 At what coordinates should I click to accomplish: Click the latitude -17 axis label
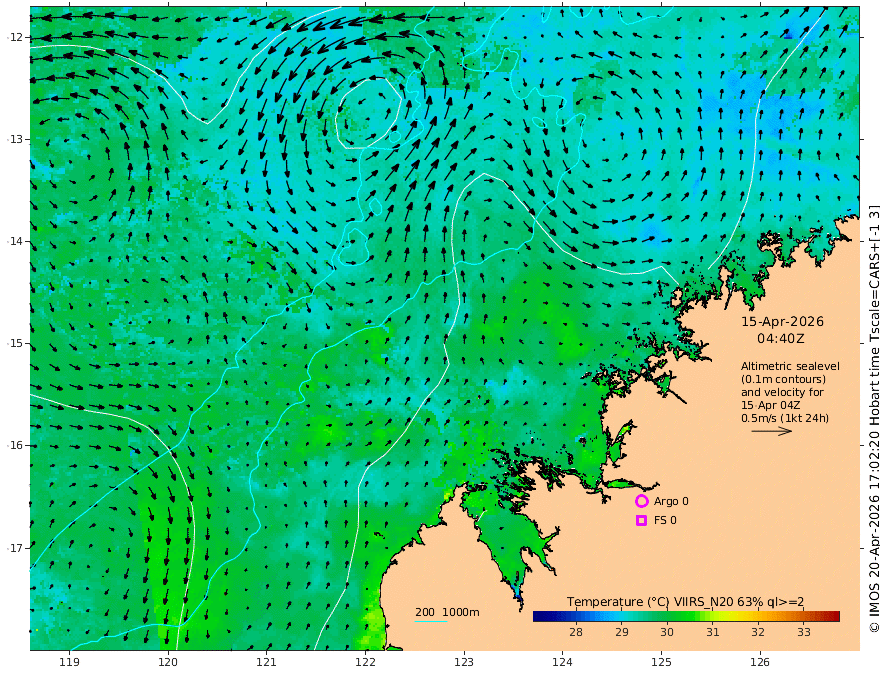pyautogui.click(x=15, y=548)
